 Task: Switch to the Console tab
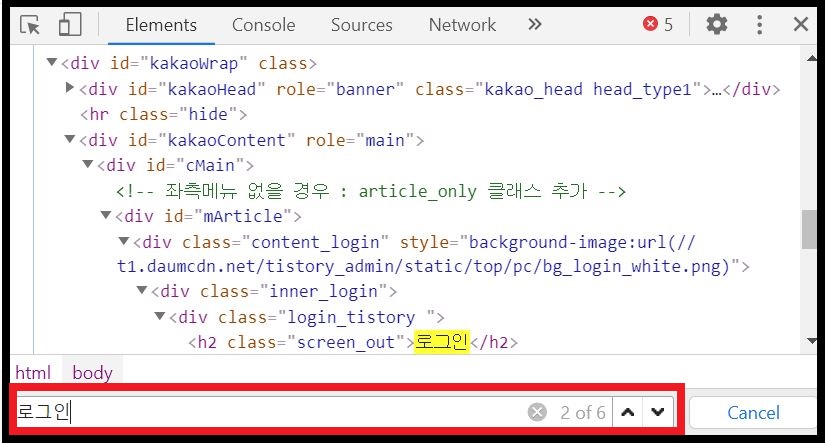(x=264, y=25)
